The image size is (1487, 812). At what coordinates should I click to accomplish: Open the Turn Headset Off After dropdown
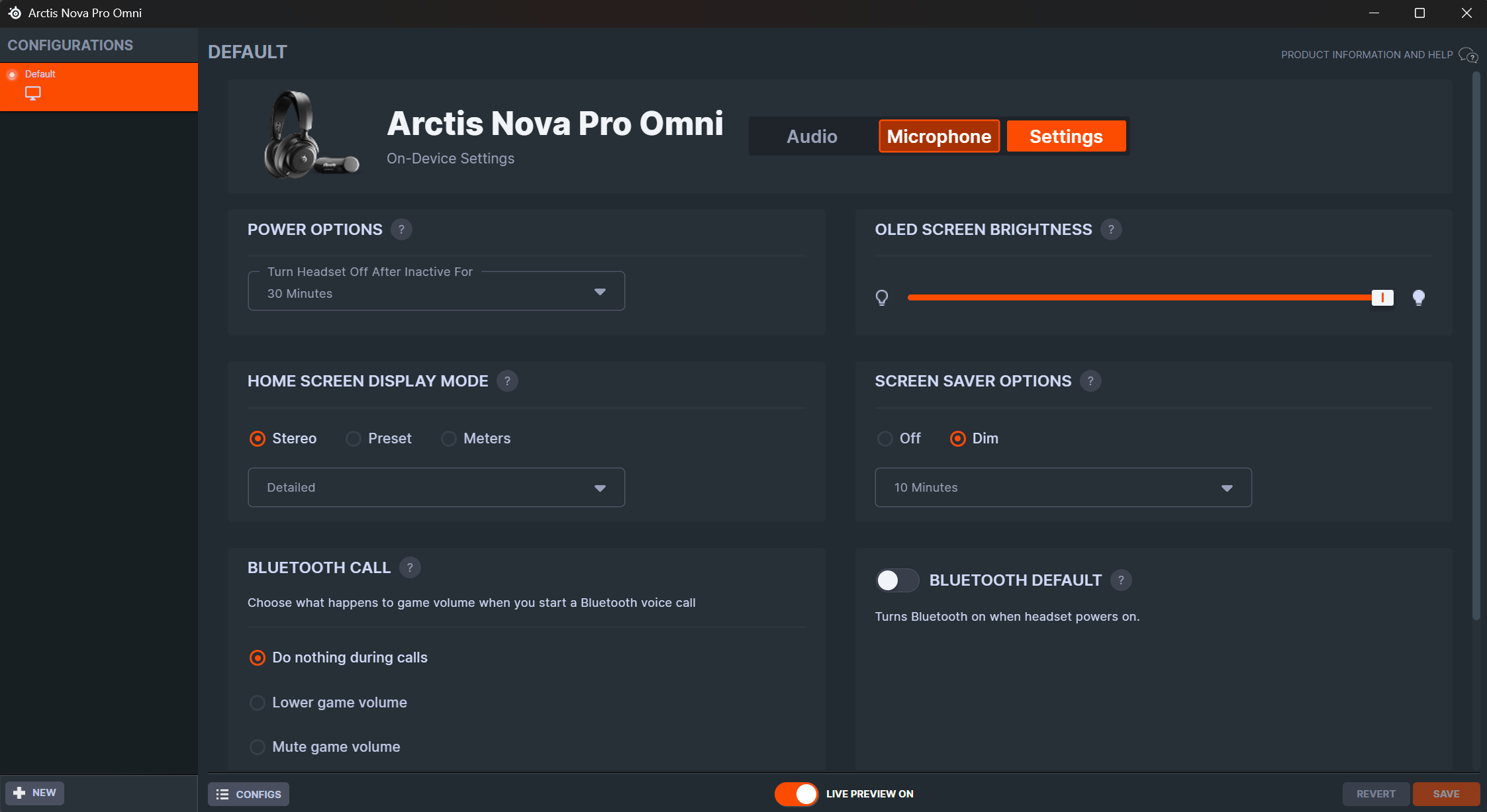click(436, 291)
